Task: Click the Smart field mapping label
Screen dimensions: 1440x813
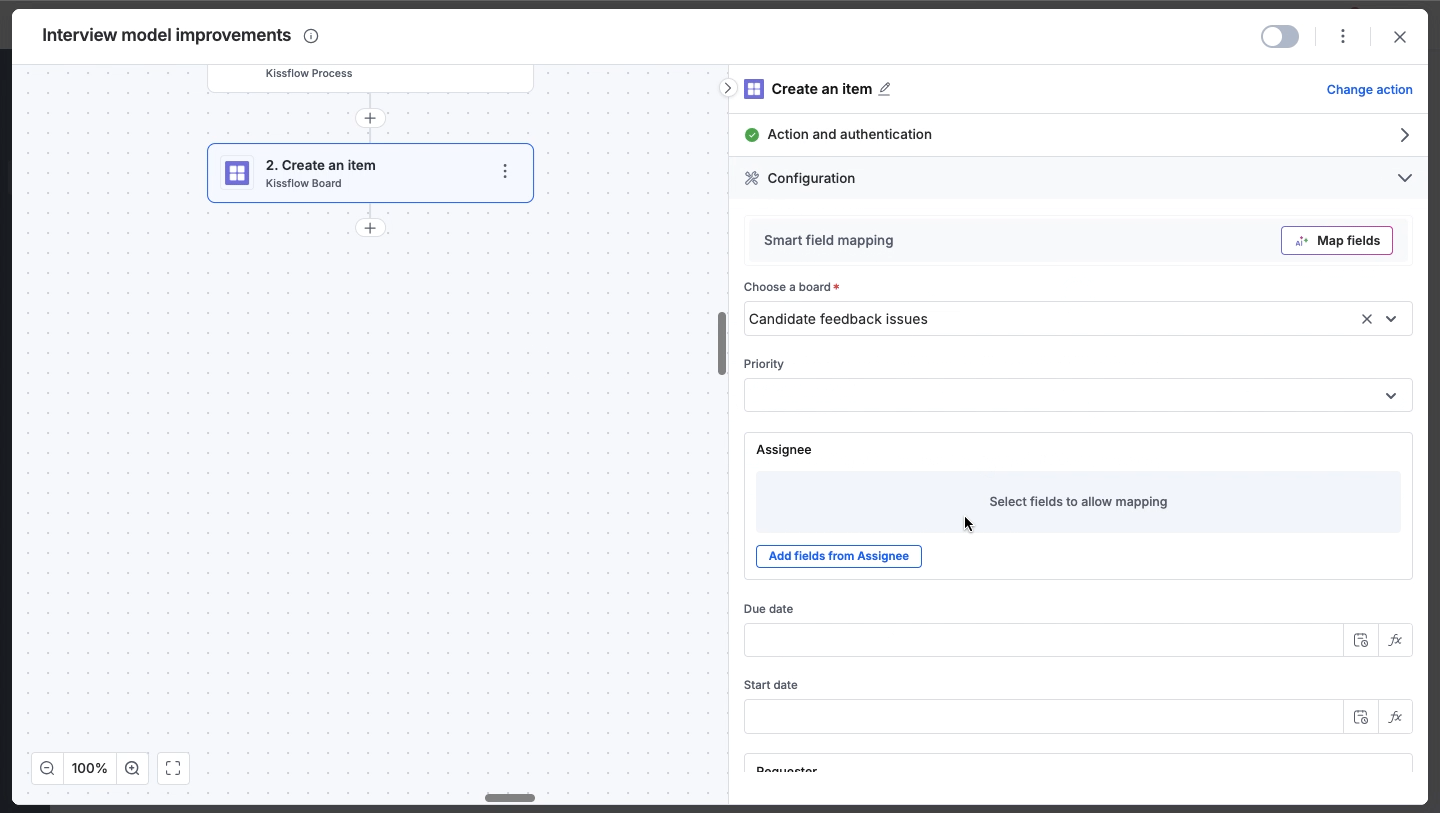Action: [829, 240]
